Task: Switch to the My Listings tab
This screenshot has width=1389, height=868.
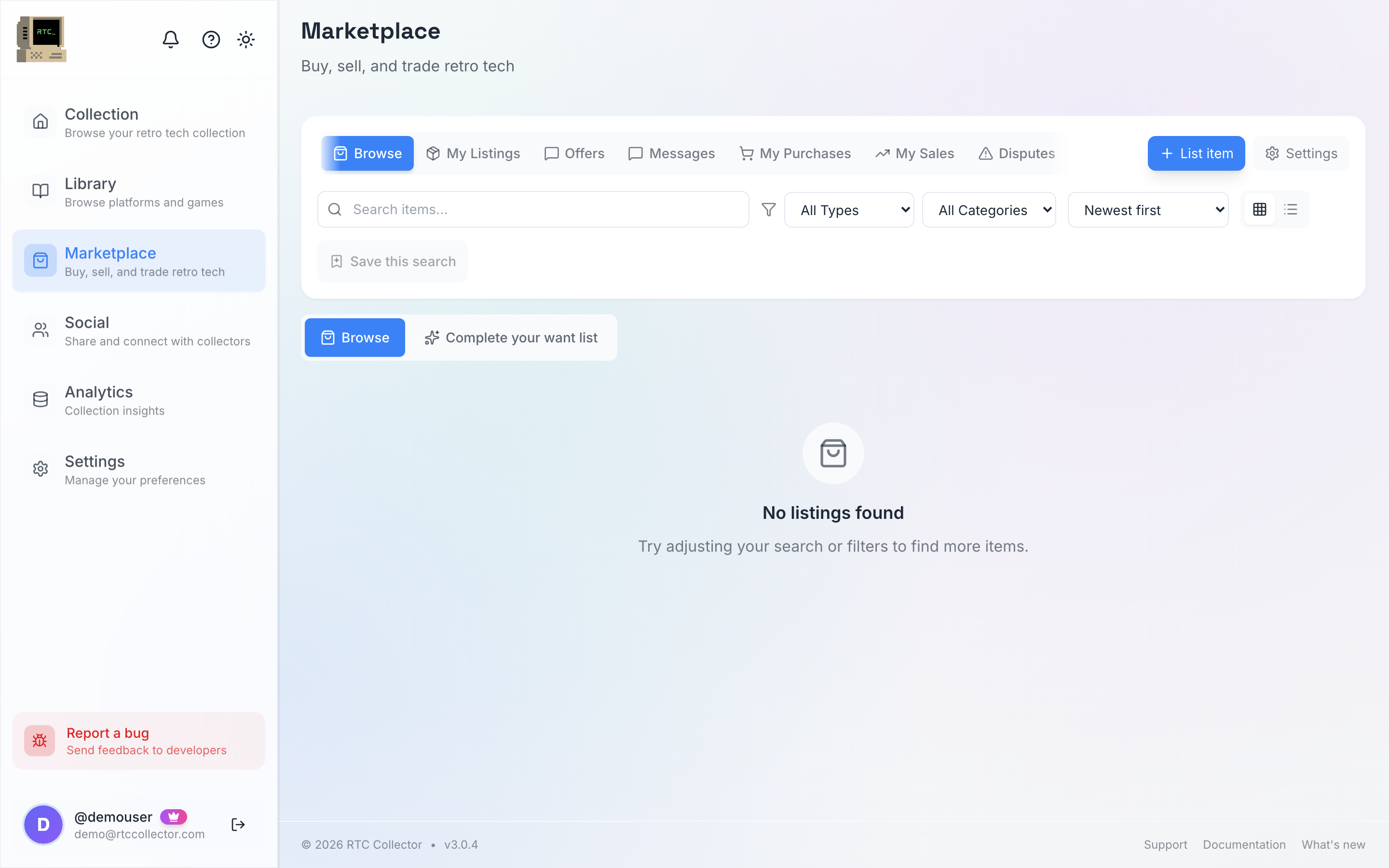Action: [473, 153]
